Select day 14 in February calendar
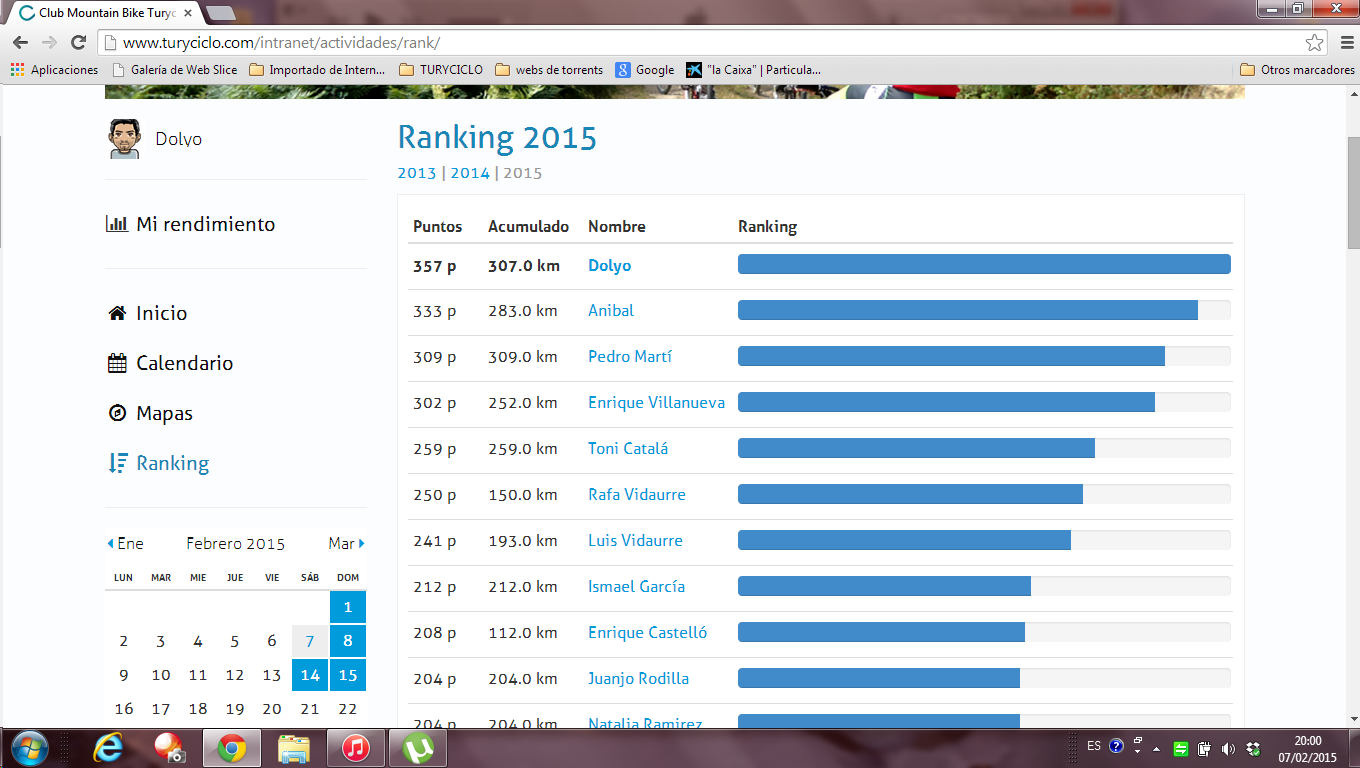This screenshot has height=768, width=1360. [x=310, y=675]
